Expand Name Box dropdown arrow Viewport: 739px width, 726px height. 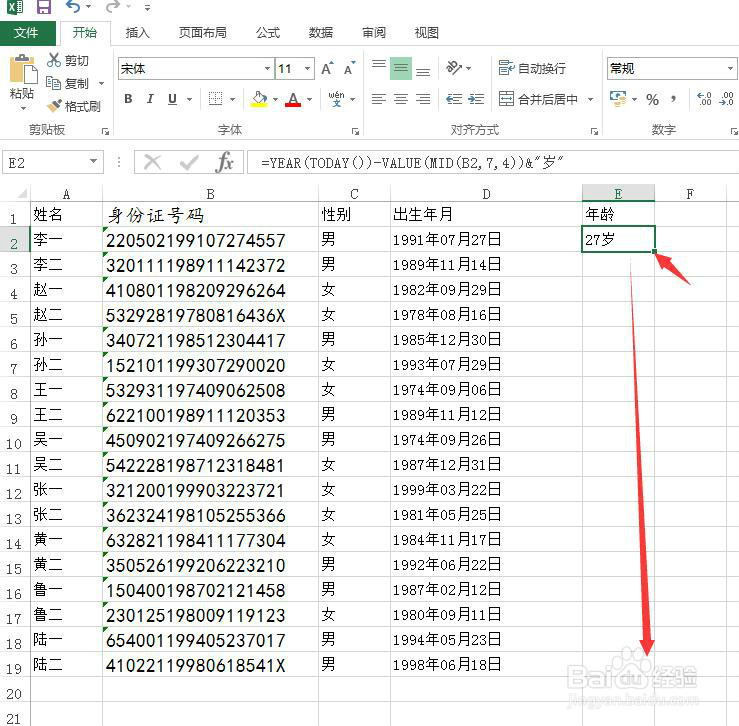point(93,162)
